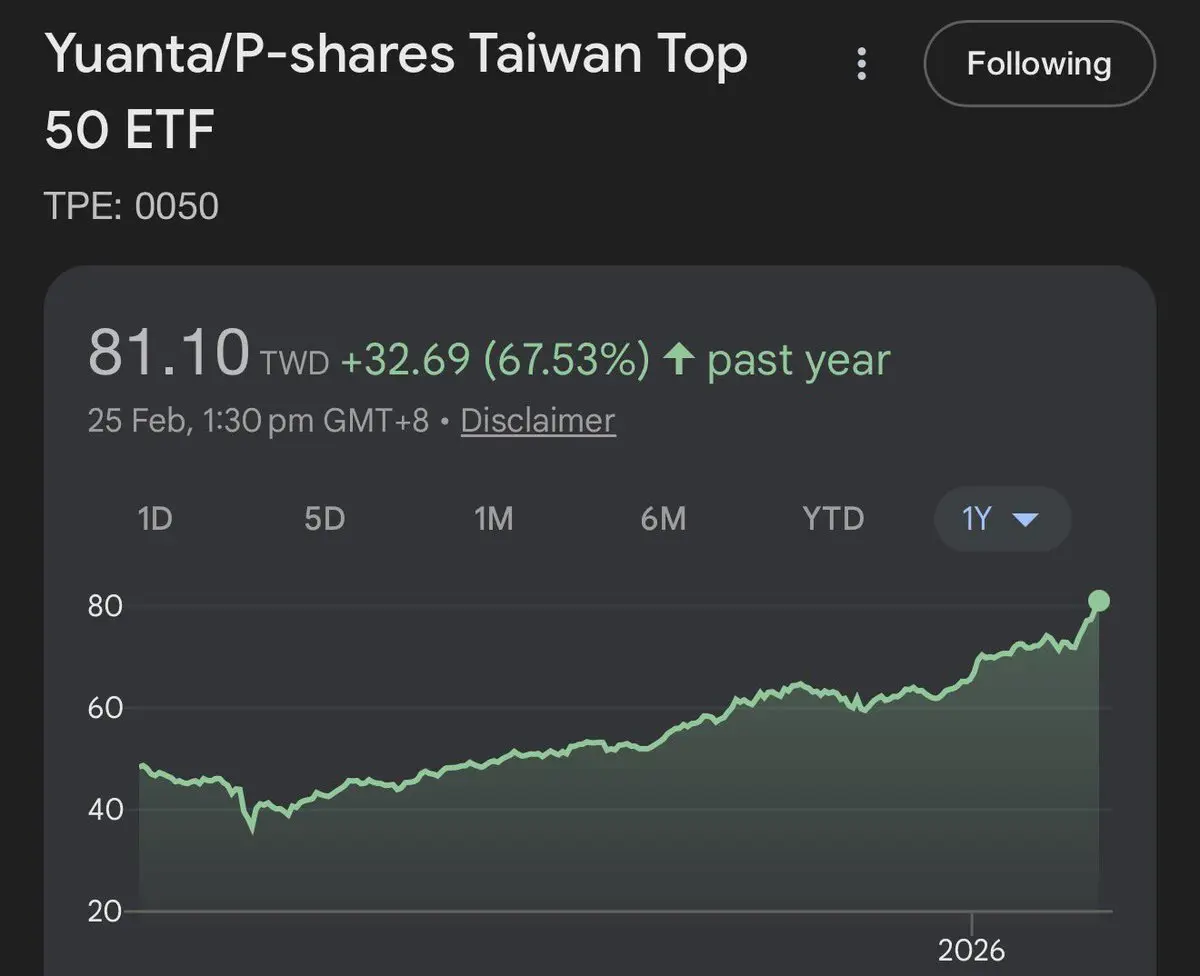Open the 1Y range dropdown
The image size is (1200, 976).
[x=1002, y=519]
